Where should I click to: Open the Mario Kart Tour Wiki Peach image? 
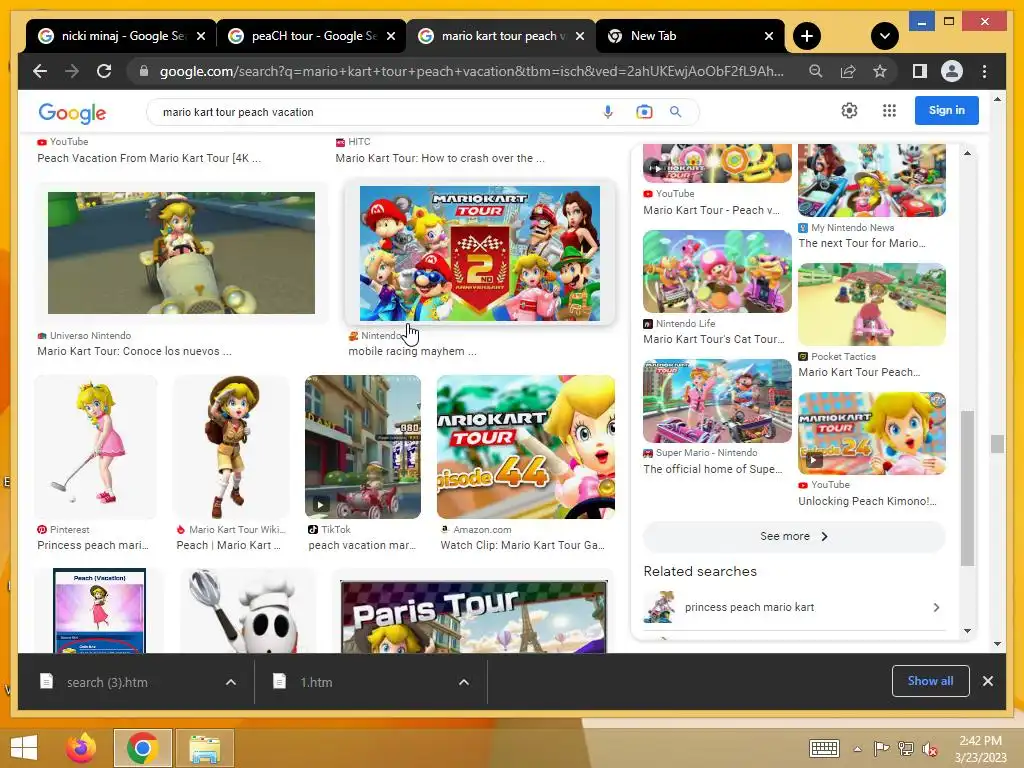point(231,447)
